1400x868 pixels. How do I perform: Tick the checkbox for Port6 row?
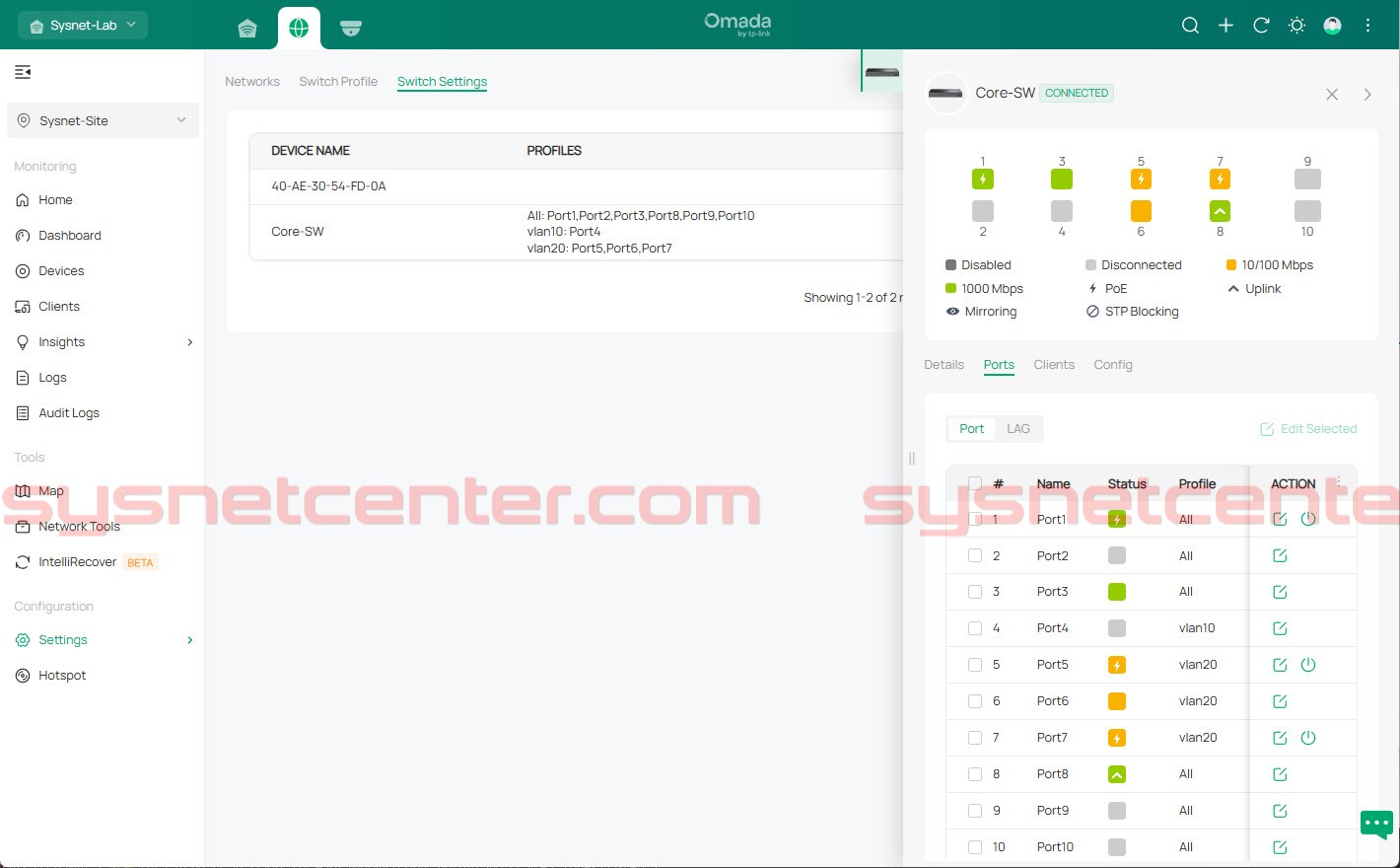(975, 701)
